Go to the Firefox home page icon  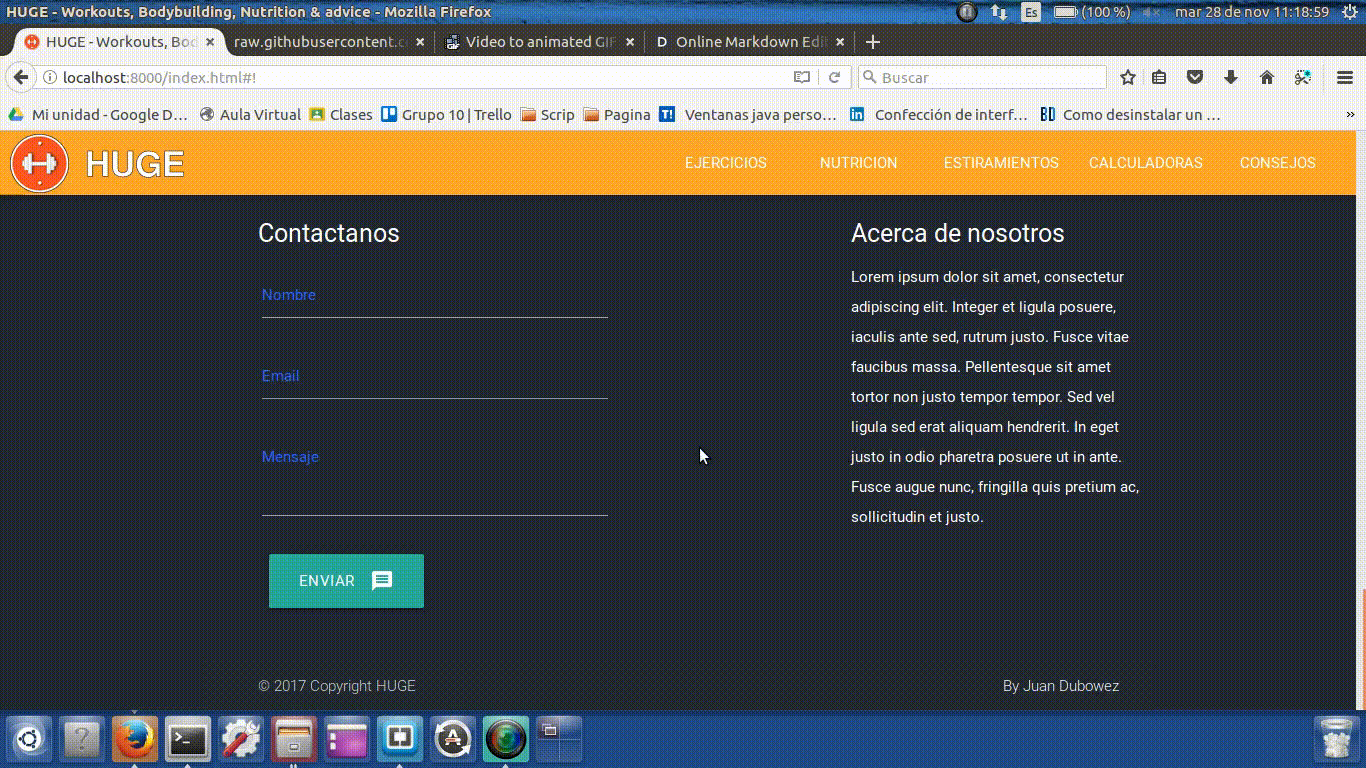pos(1266,76)
